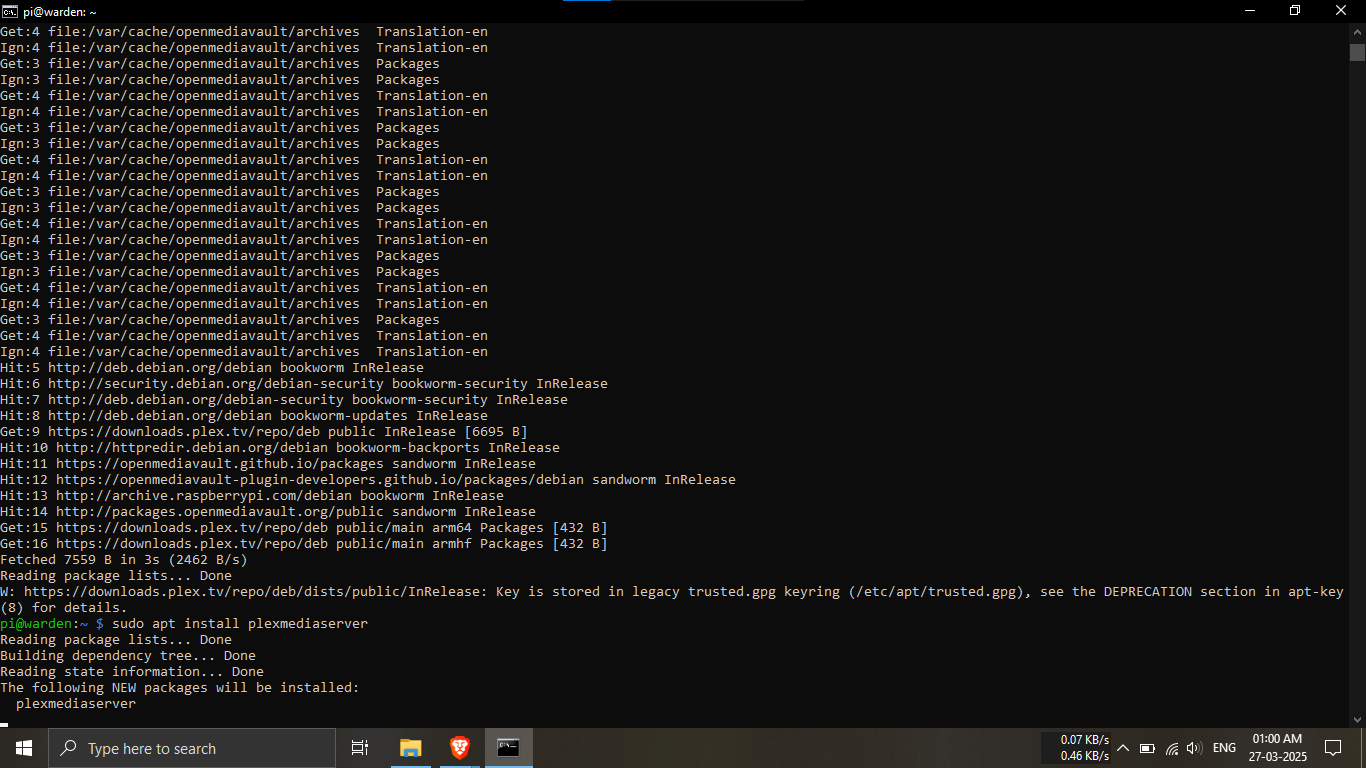Open the clock and calendar flyout
Screen dimensions: 1366x768
tap(1277, 748)
